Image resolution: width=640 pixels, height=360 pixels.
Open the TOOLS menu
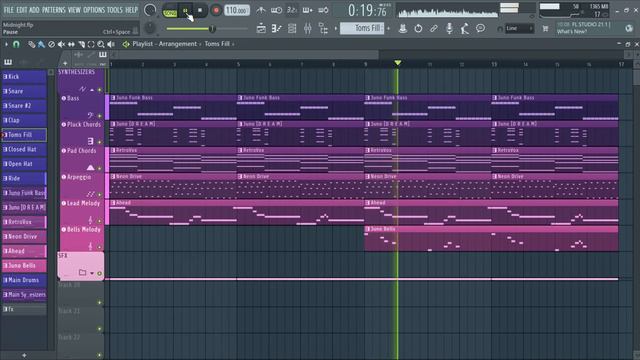click(115, 10)
